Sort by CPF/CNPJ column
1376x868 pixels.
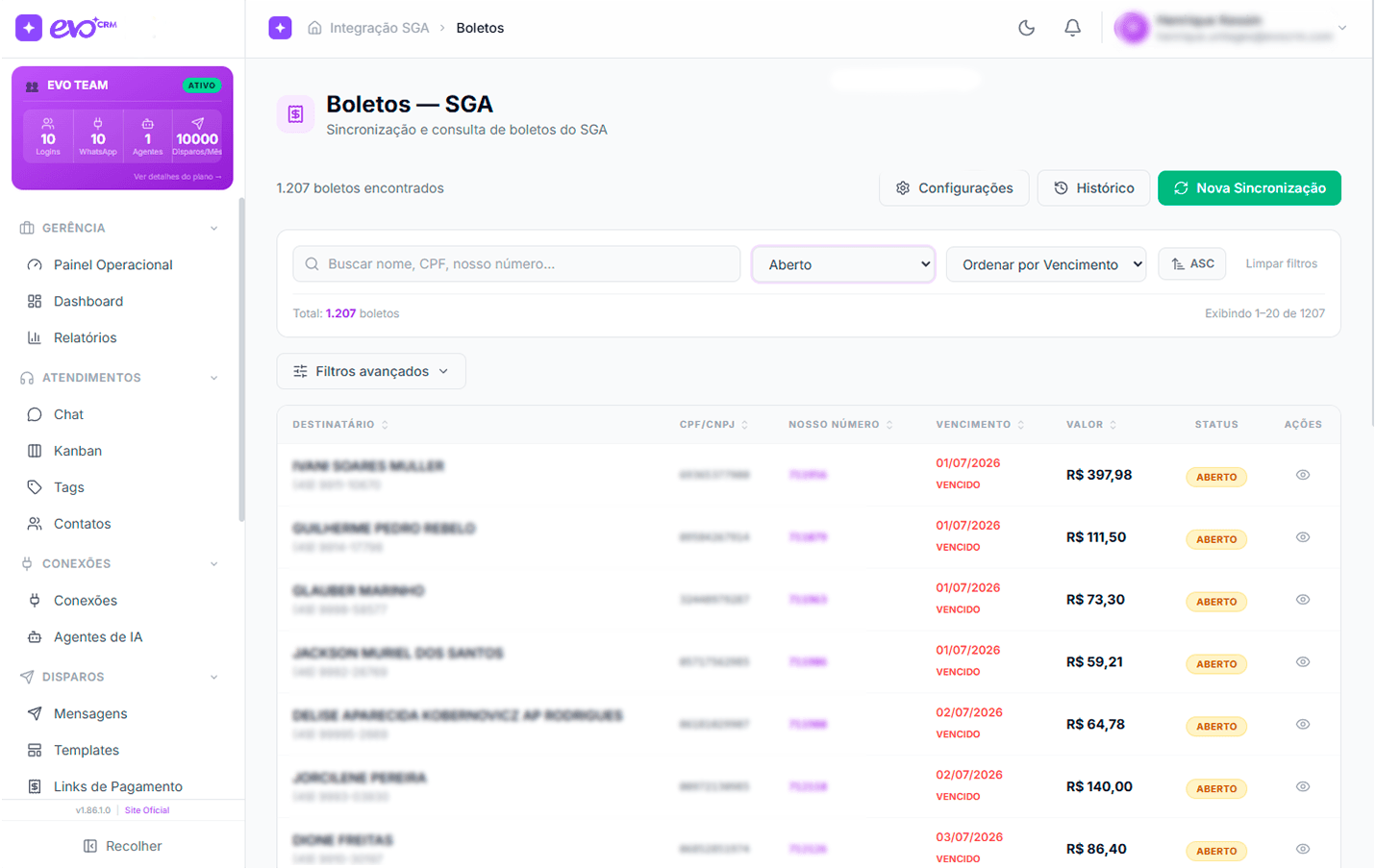coord(713,424)
